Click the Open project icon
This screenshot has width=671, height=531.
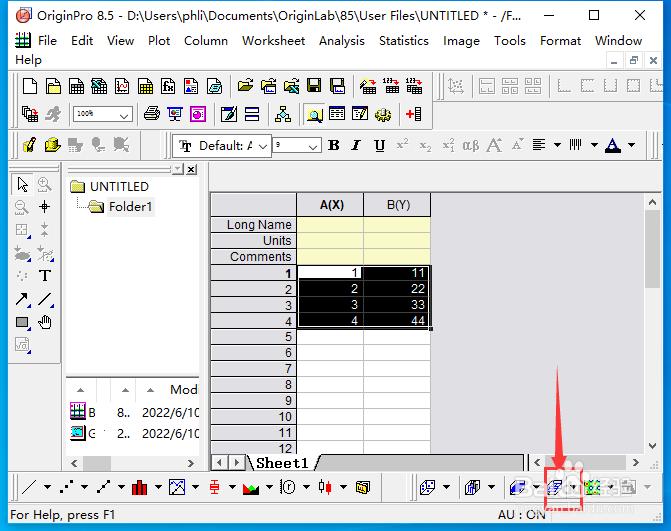(x=245, y=86)
